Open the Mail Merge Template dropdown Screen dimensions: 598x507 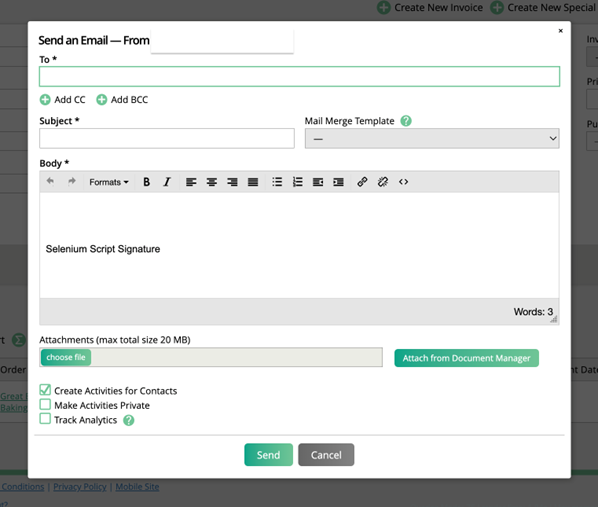click(432, 138)
